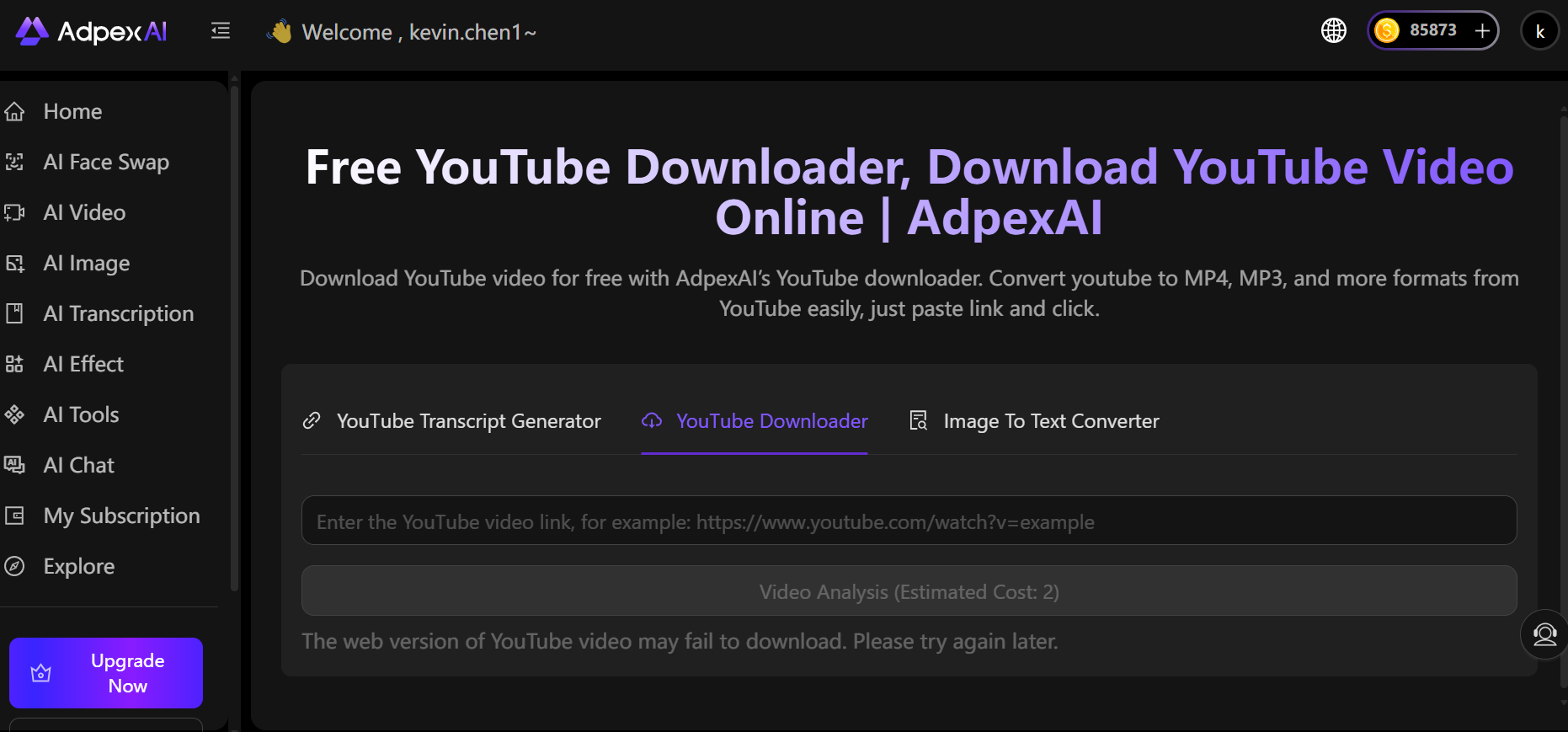This screenshot has width=1568, height=732.
Task: Click the download failure warning note
Action: [680, 641]
